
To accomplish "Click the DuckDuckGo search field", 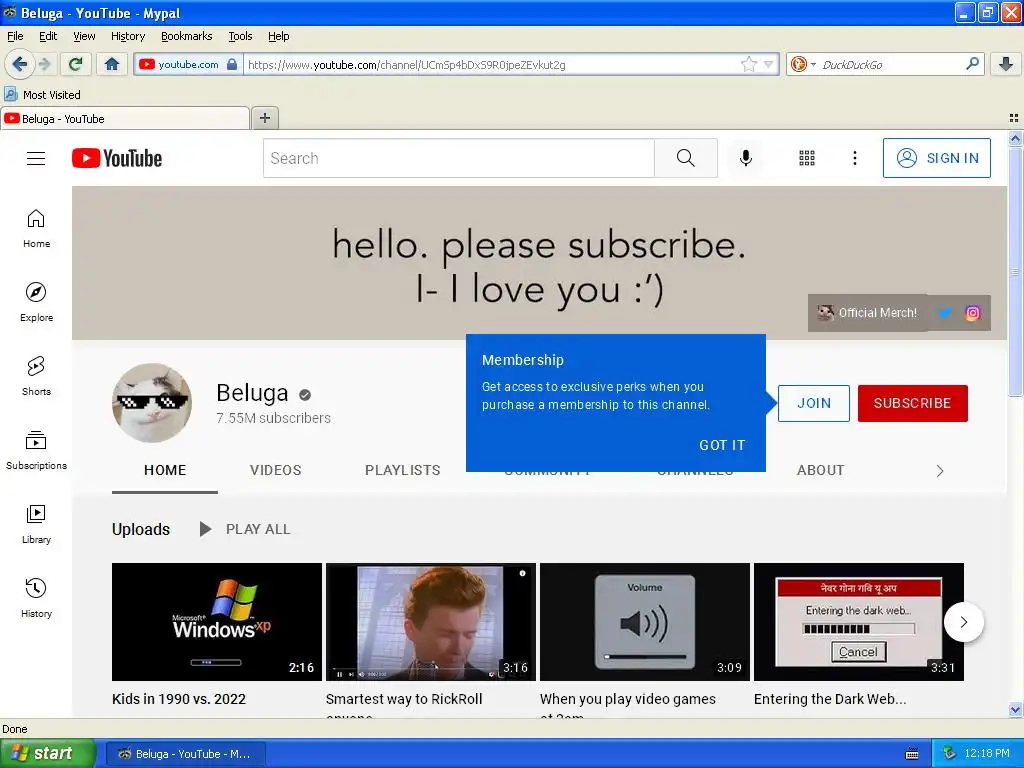I will click(891, 64).
